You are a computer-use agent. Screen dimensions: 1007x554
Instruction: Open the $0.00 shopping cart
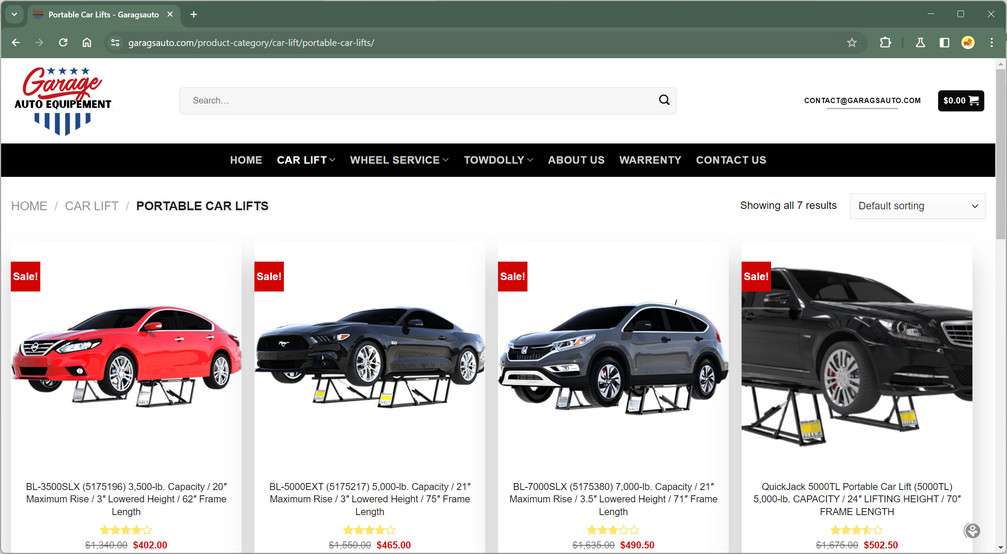961,100
